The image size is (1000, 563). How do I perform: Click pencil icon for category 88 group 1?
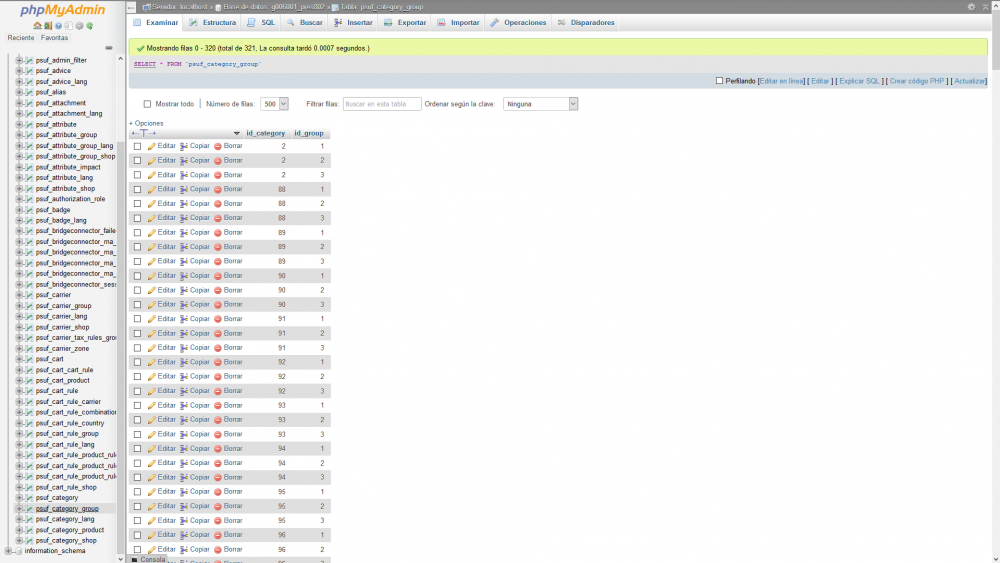(x=152, y=189)
